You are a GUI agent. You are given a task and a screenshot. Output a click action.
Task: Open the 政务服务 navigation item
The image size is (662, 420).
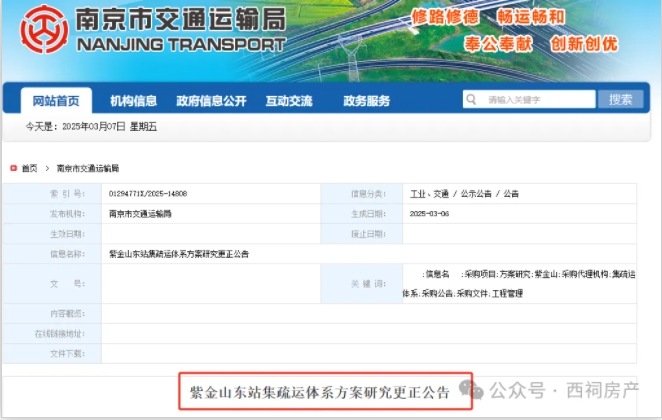tap(366, 101)
